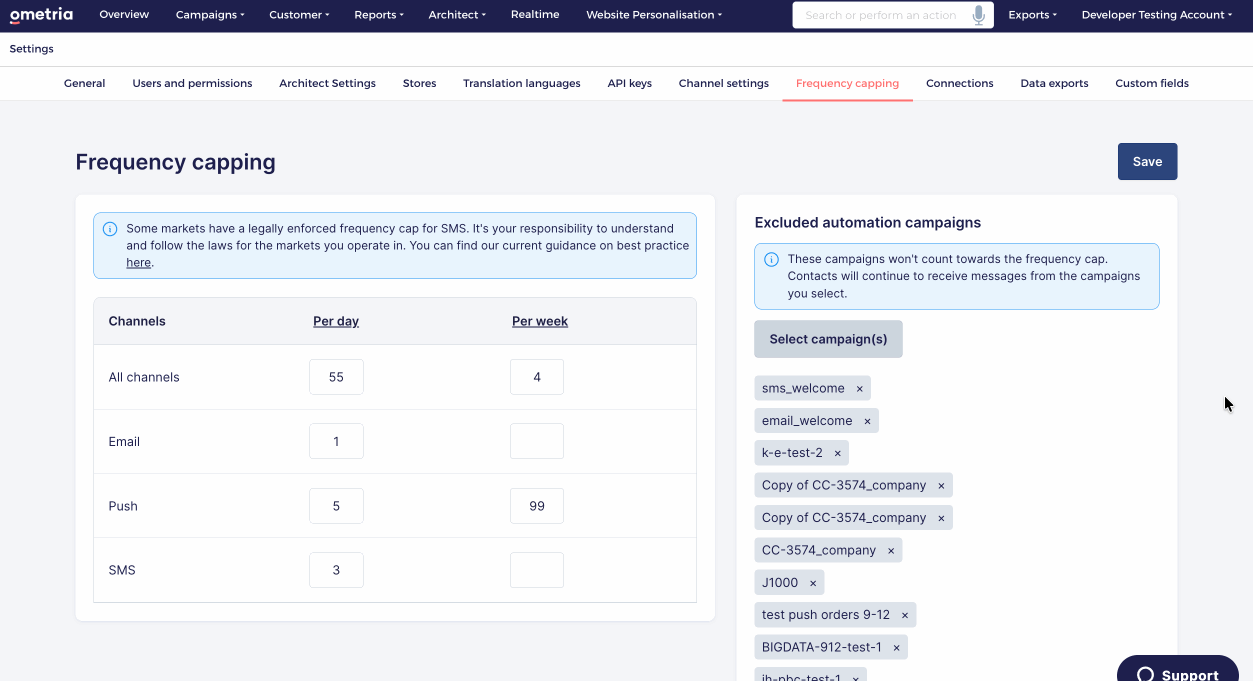This screenshot has width=1253, height=681.
Task: Save the frequency capping settings
Action: 1147,162
